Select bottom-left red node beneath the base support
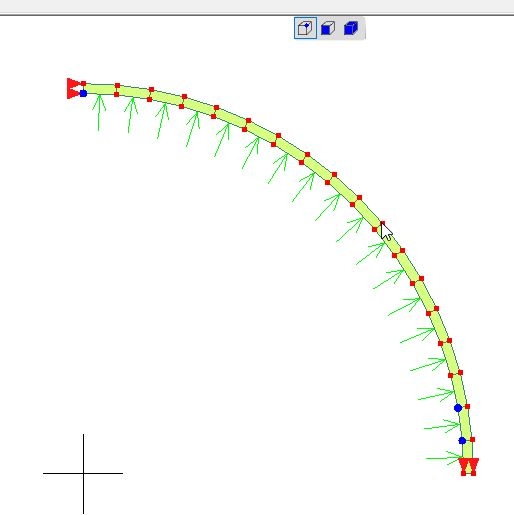The image size is (514, 515). [463, 473]
